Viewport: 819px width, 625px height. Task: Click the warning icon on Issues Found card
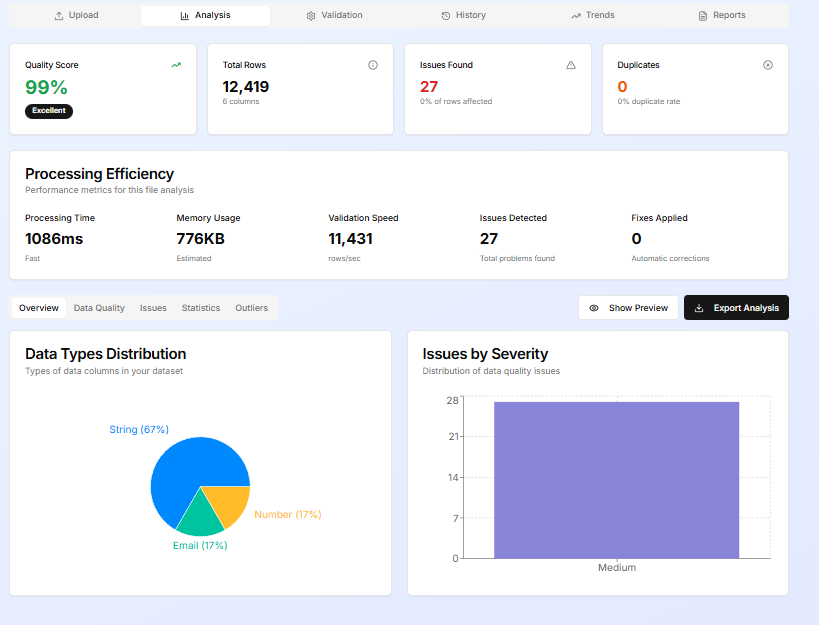(x=570, y=64)
